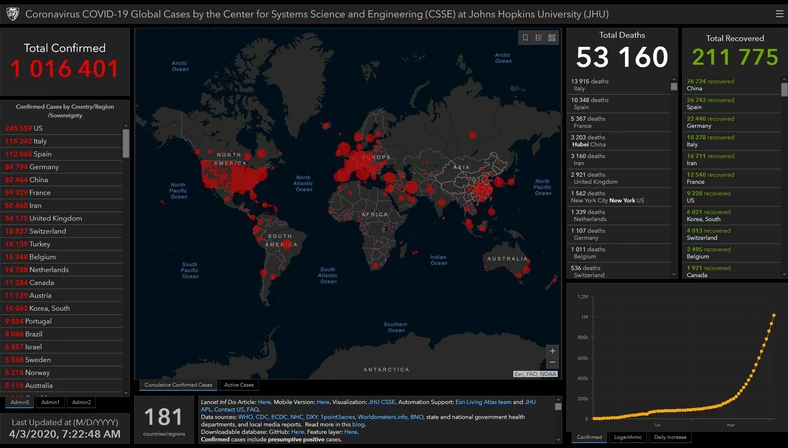
Task: Switch chart to the Logarithmic tab
Action: tap(628, 437)
